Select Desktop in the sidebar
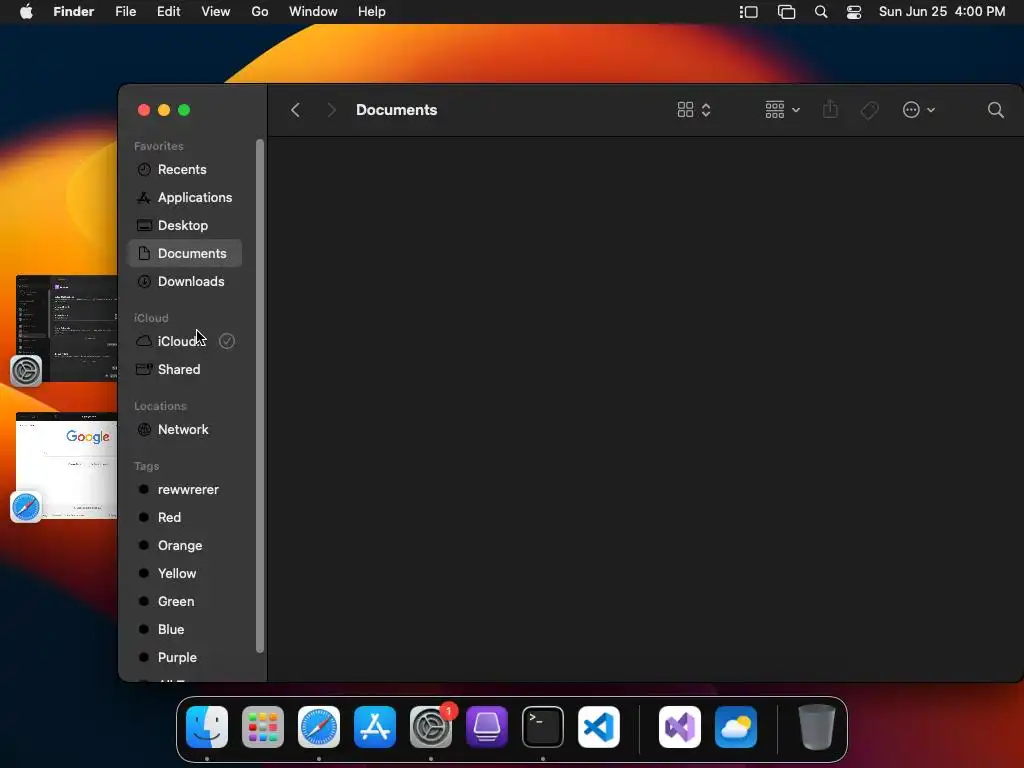 click(x=185, y=225)
